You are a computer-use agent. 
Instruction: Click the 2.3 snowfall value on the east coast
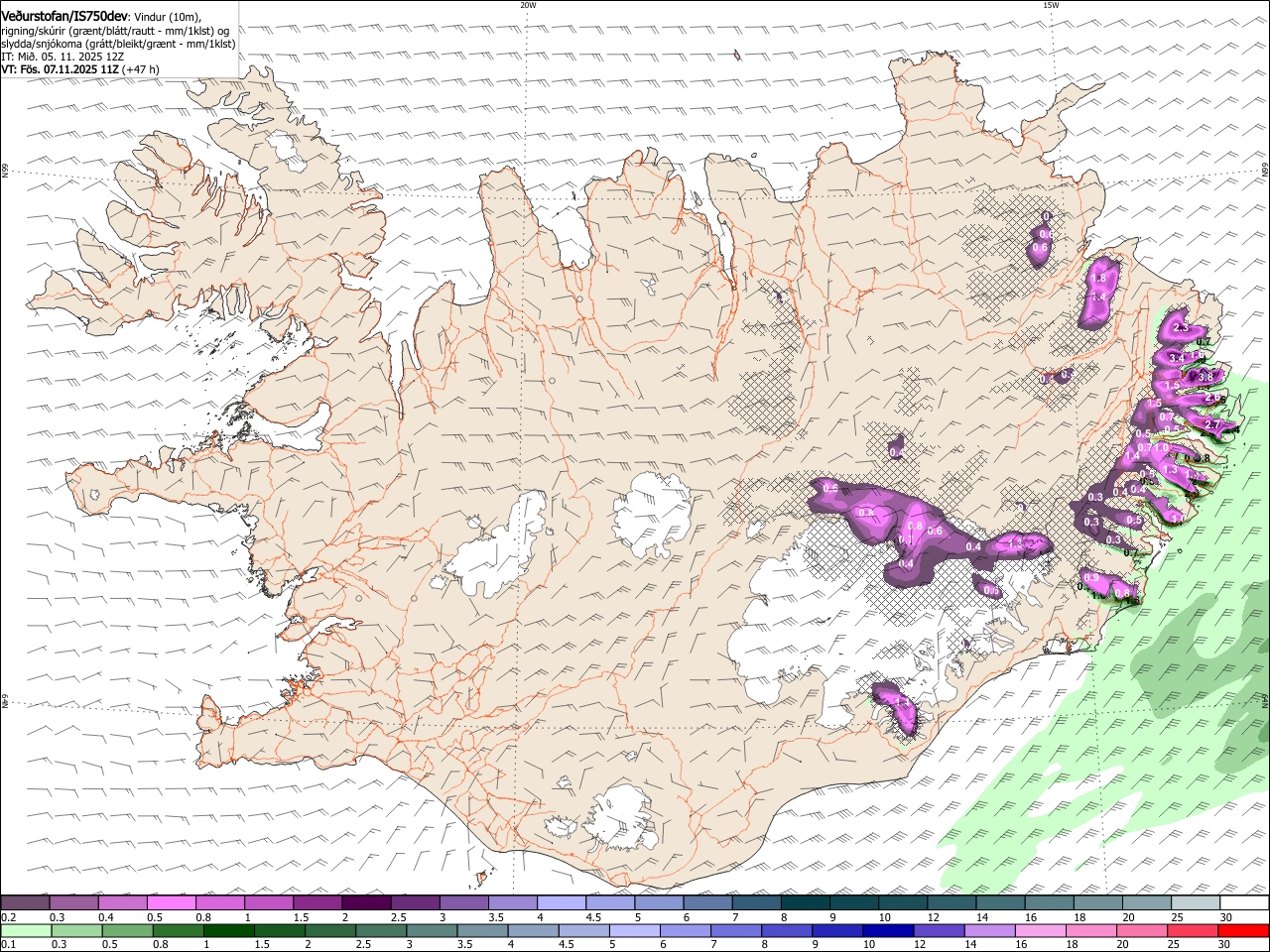[1181, 327]
